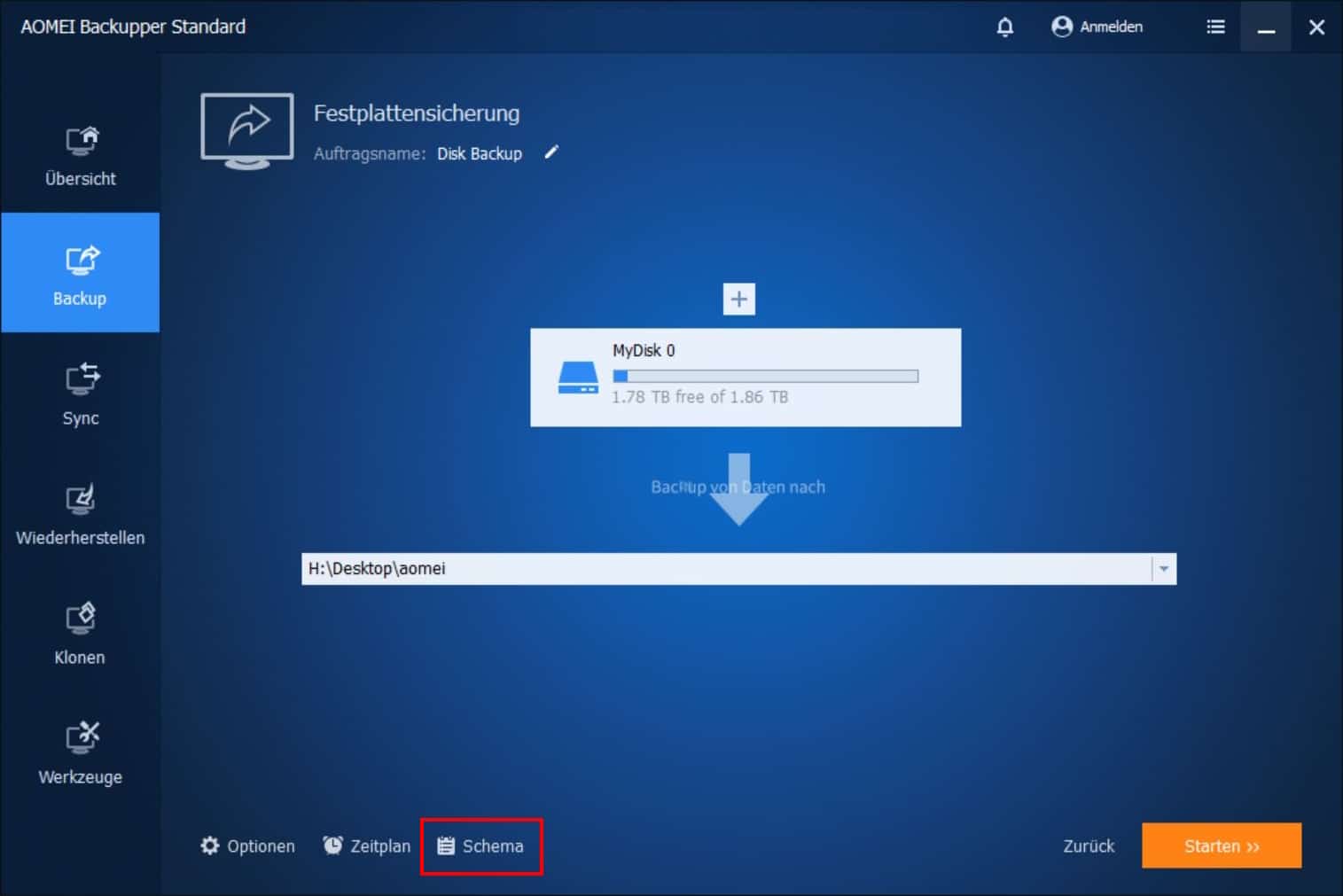Select the MyDisk 0 source disk card
The height and width of the screenshot is (896, 1343).
[x=746, y=378]
